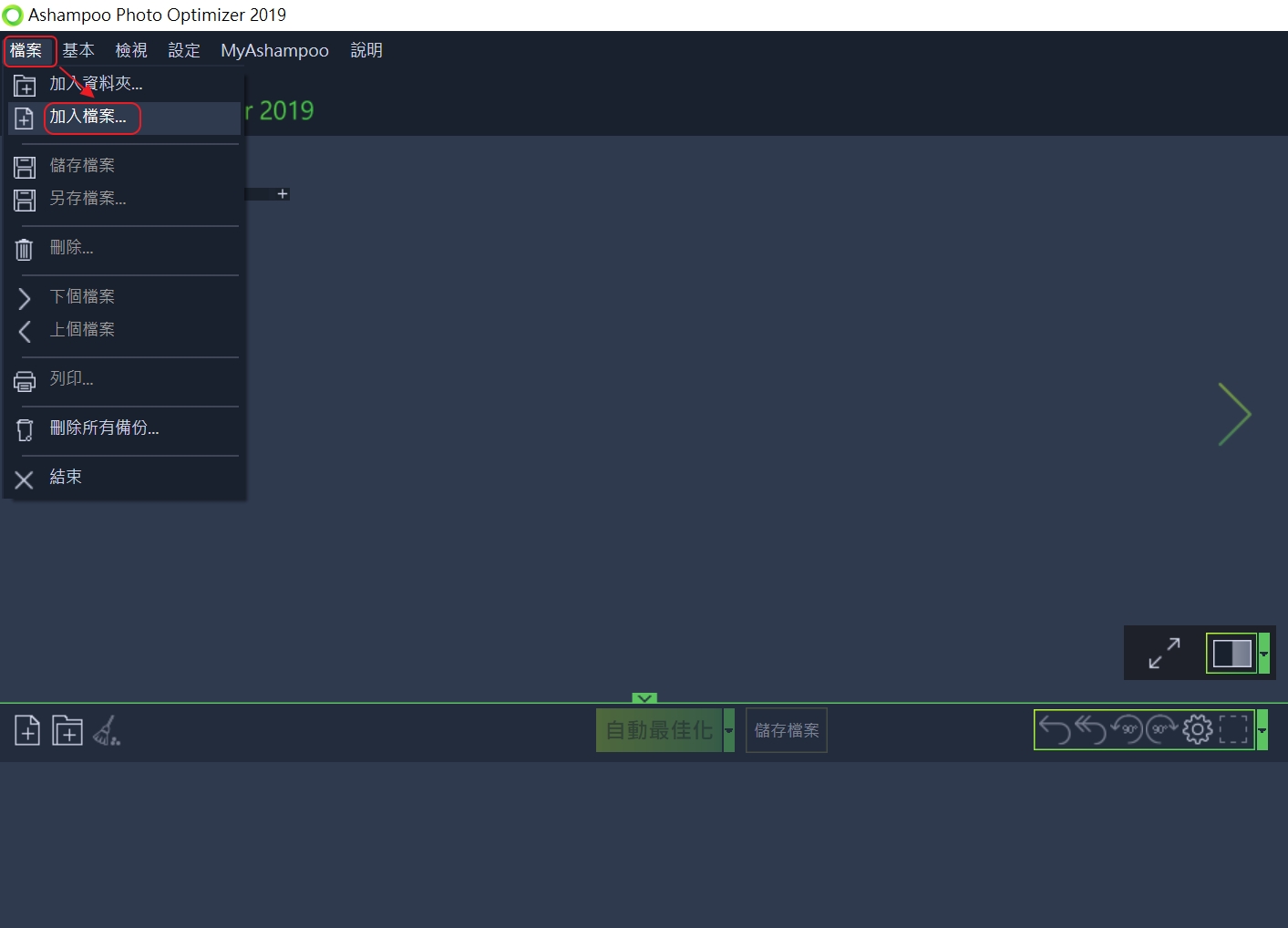Choose 刪除所有備份... menu entry

pyautogui.click(x=124, y=428)
